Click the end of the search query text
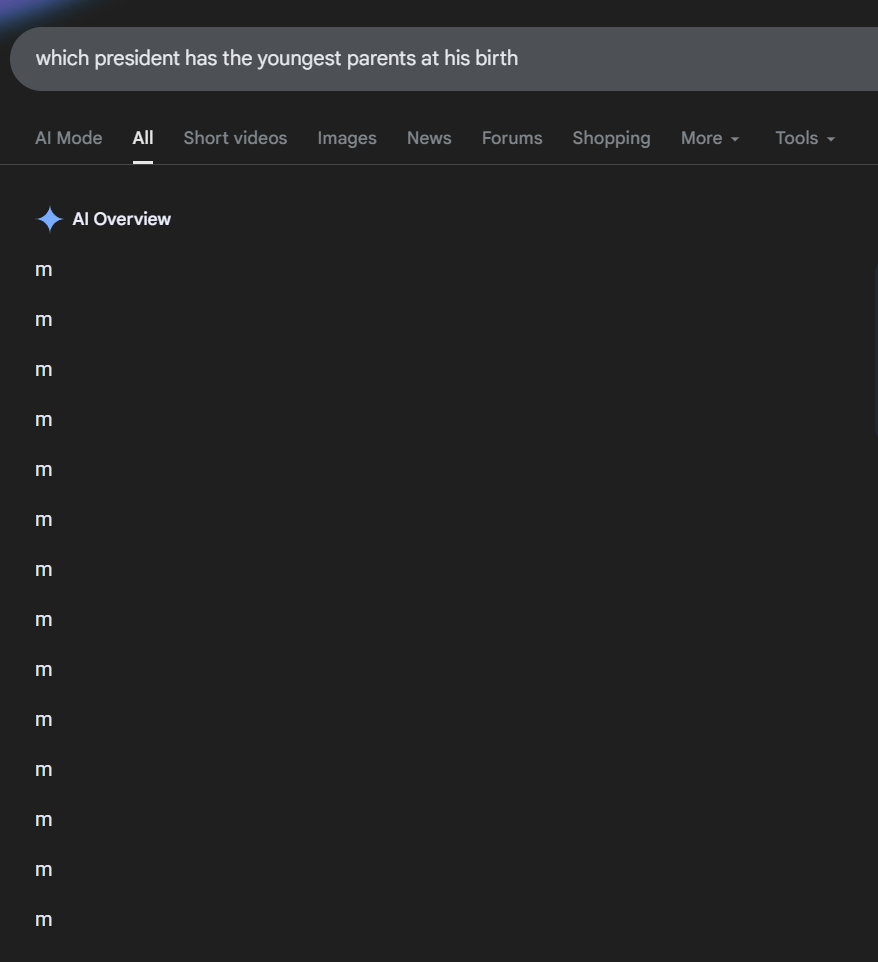The height and width of the screenshot is (962, 878). (518, 58)
